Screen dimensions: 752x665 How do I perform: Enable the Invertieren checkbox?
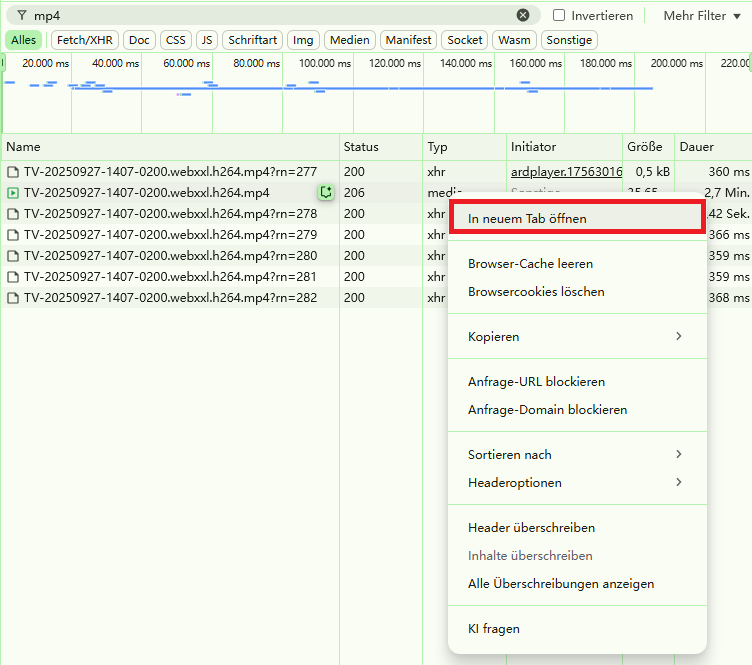click(559, 16)
